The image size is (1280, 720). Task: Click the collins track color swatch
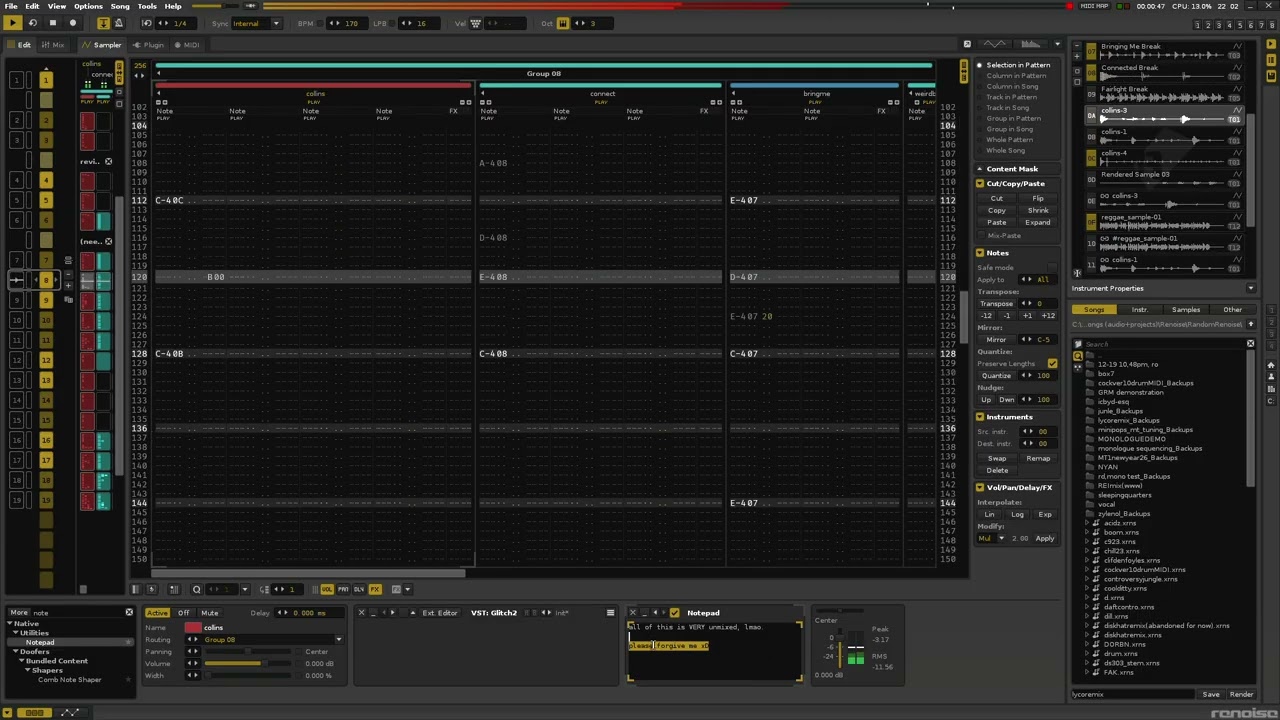pos(192,628)
